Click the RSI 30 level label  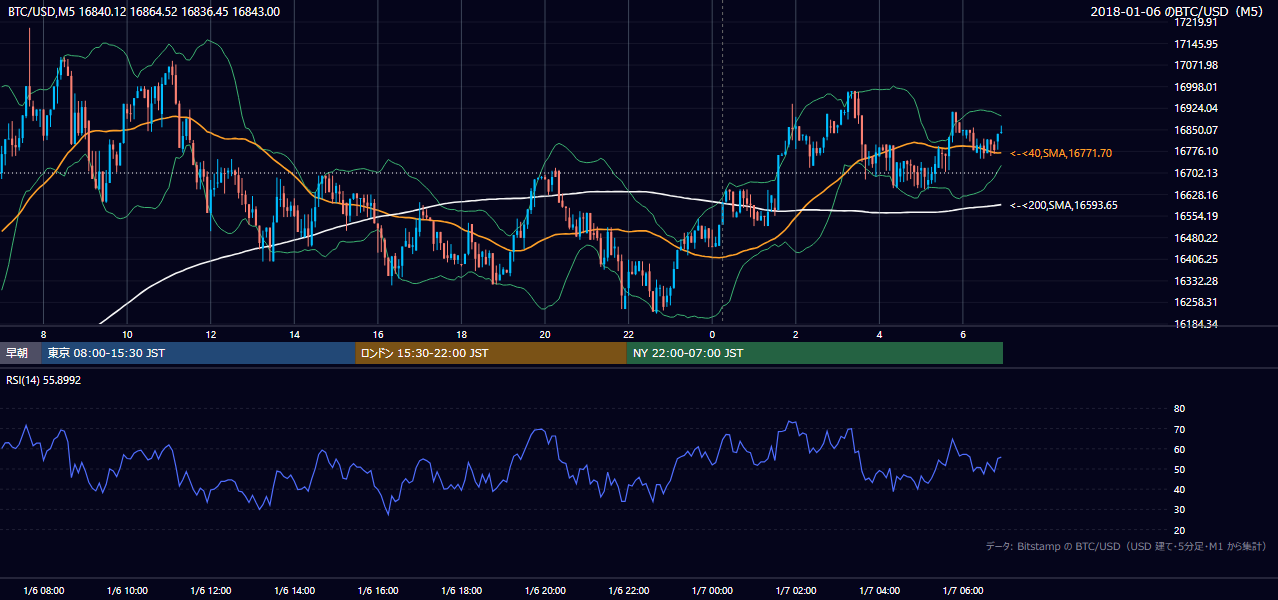1179,510
